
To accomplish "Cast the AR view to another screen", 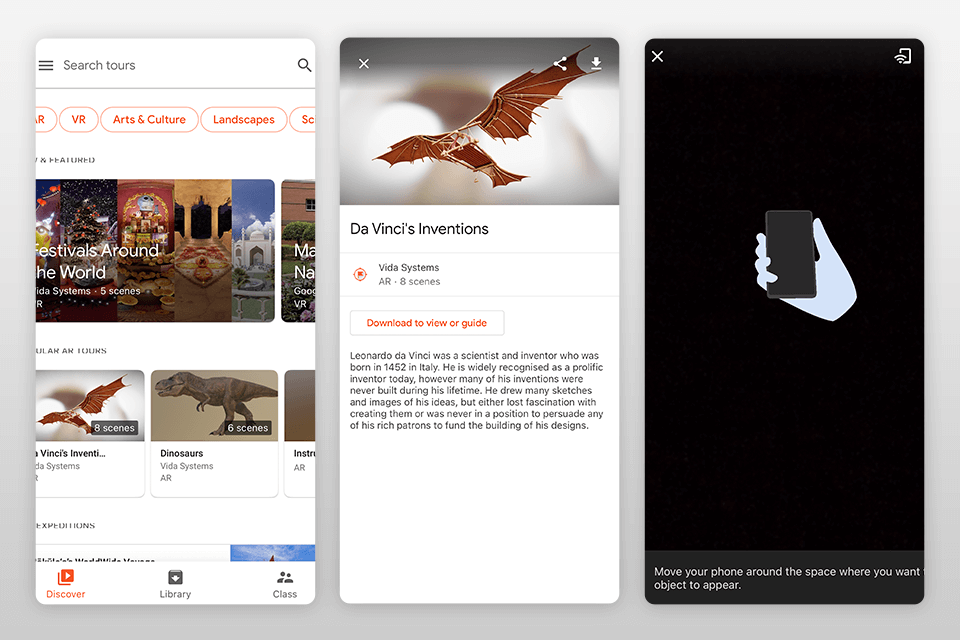I will point(903,56).
